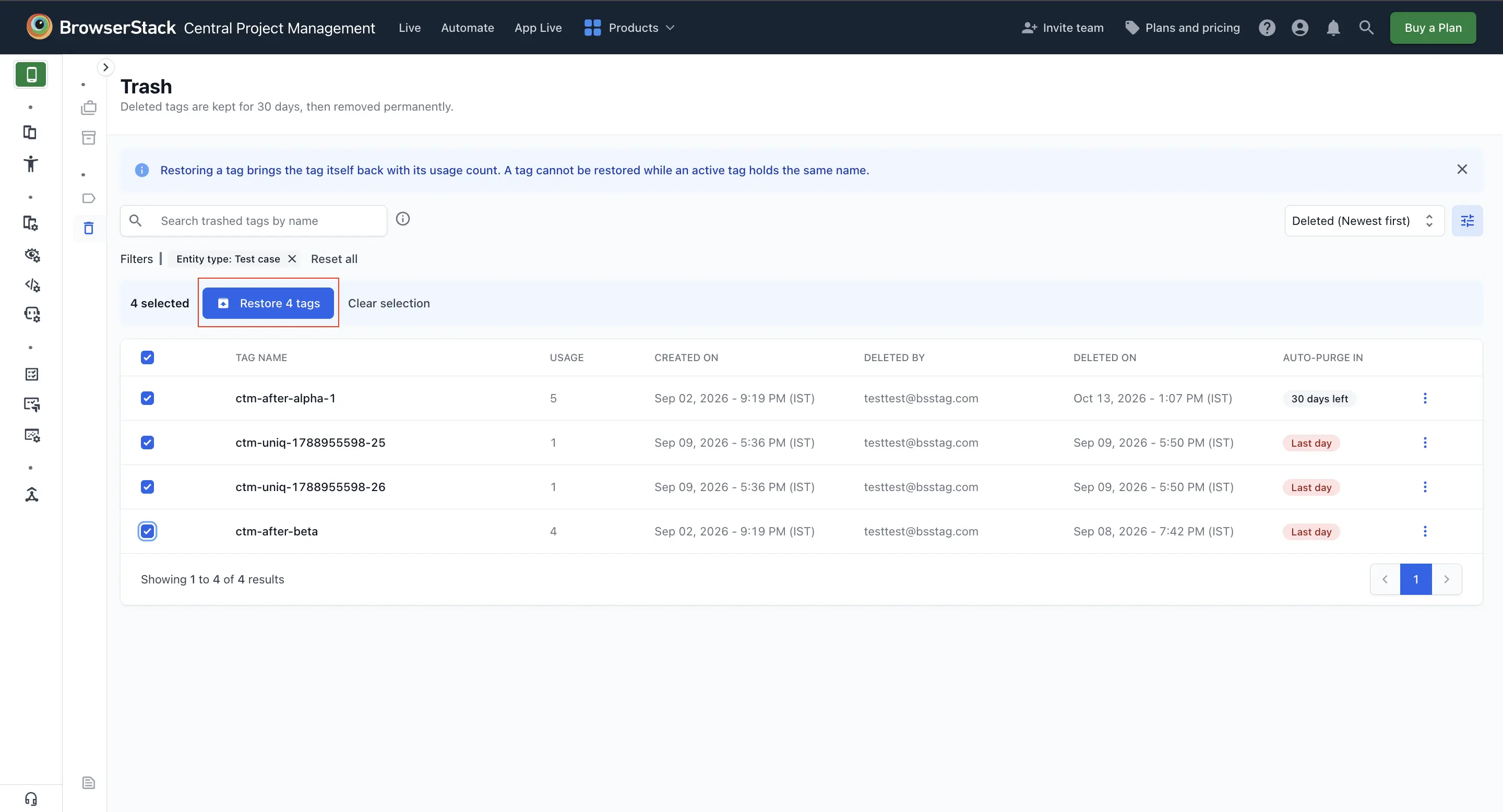Expand the collapsed sidebar with chevron arrow
The height and width of the screenshot is (812, 1503).
tap(105, 68)
